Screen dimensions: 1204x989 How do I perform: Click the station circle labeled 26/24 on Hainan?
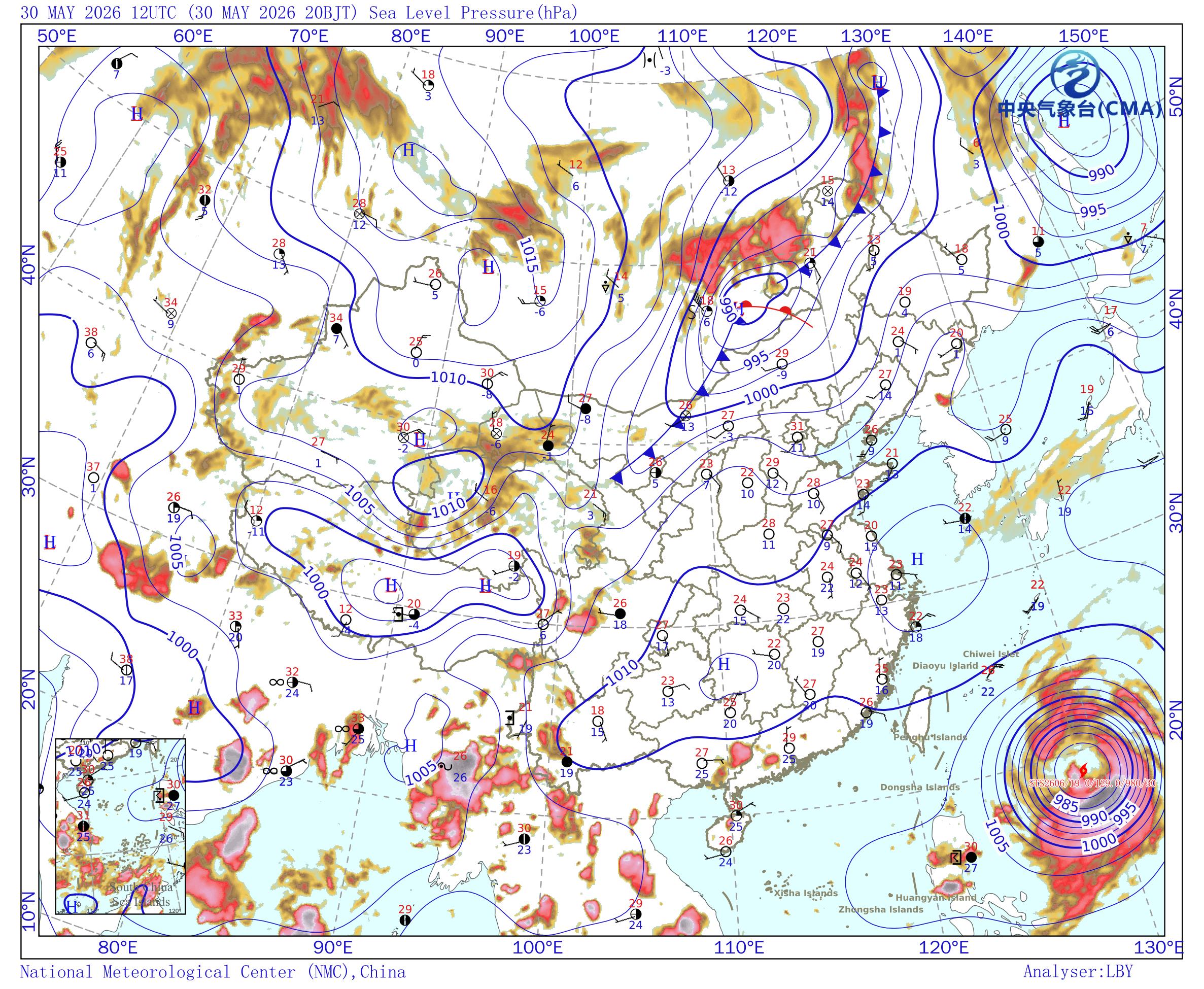(x=725, y=851)
